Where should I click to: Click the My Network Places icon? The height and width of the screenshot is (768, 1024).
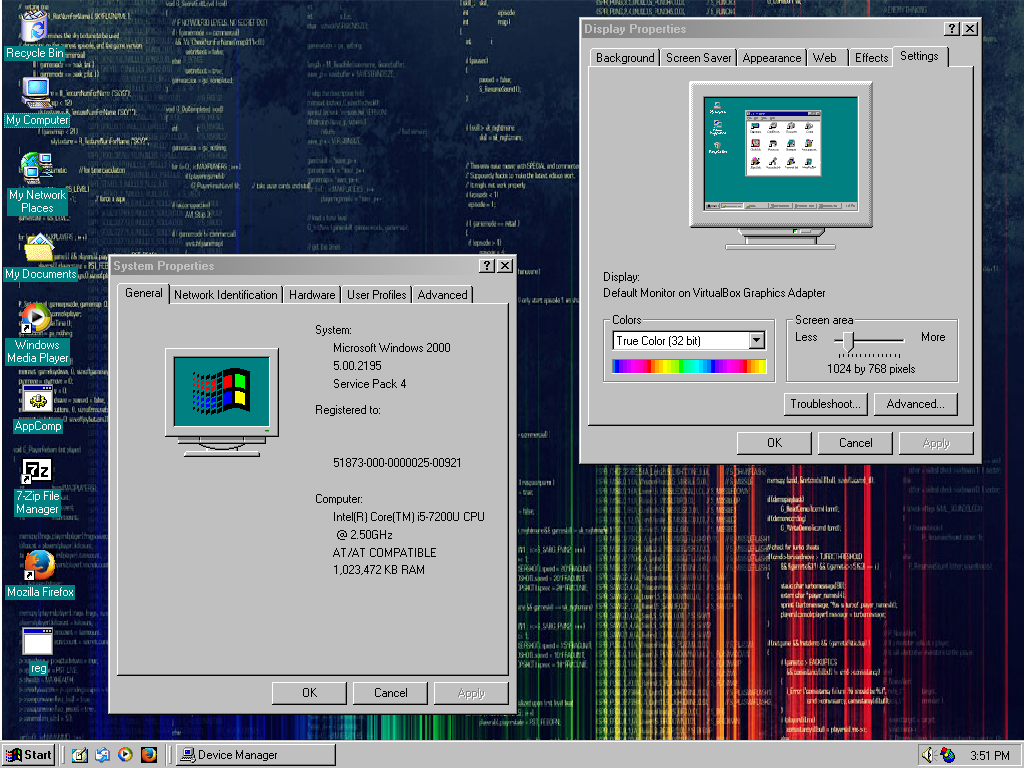coord(37,167)
